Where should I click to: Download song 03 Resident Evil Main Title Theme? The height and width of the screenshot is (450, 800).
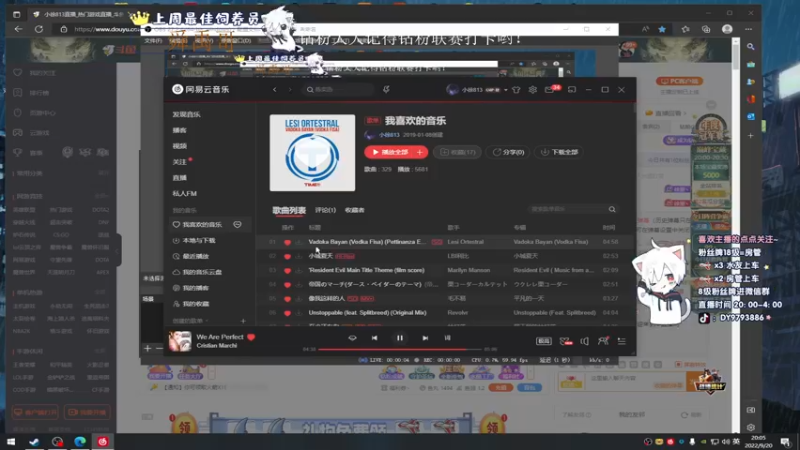coord(298,270)
